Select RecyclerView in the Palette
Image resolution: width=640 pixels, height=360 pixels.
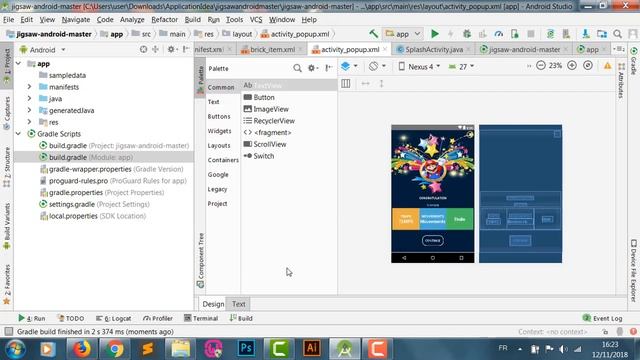pyautogui.click(x=269, y=121)
